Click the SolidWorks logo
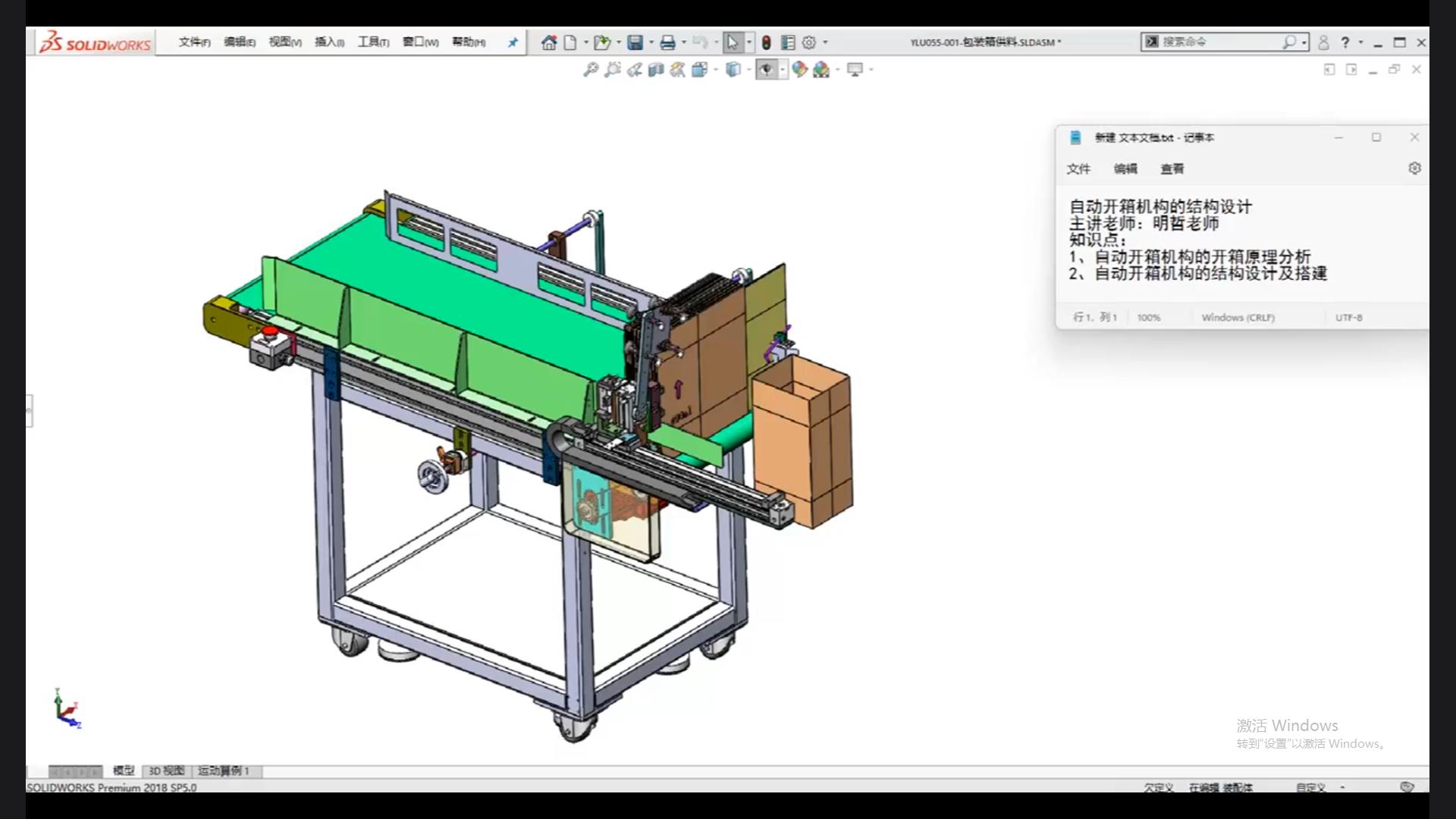The image size is (1456, 819). click(96, 42)
